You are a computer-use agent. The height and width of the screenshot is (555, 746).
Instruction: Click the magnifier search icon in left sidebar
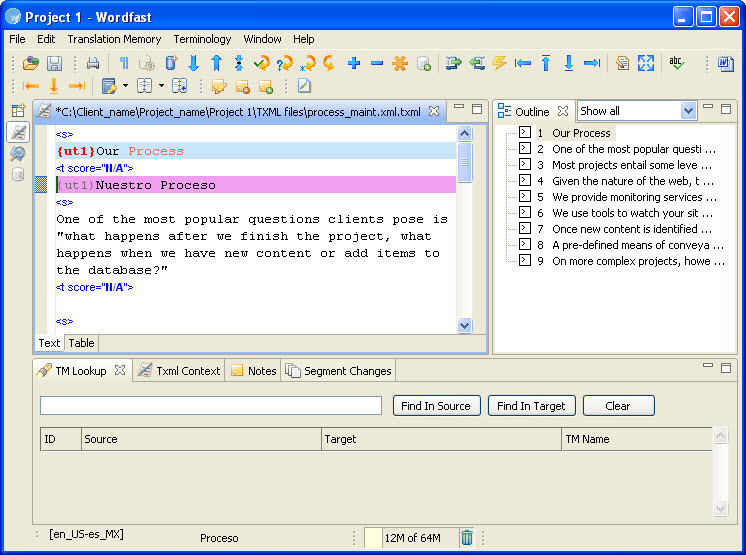pyautogui.click(x=18, y=154)
